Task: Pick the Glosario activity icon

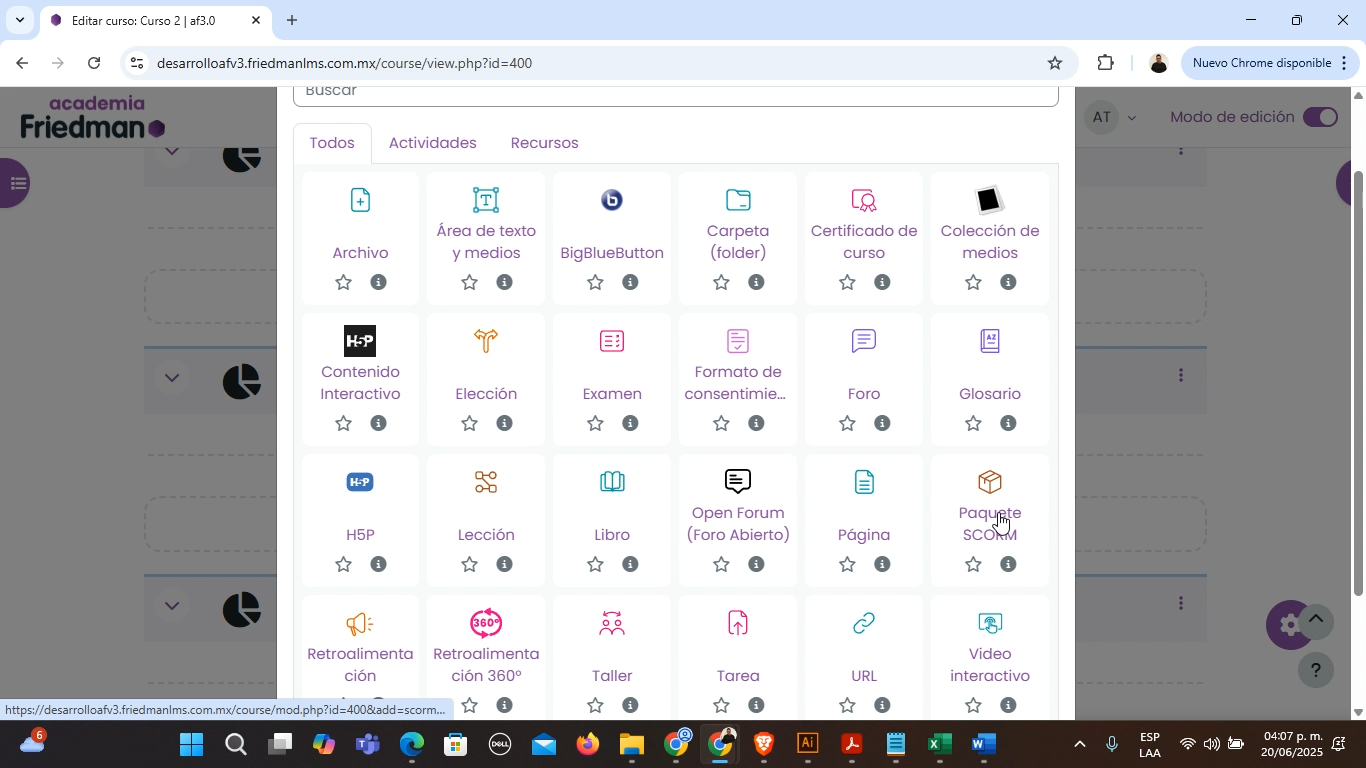Action: (x=990, y=341)
